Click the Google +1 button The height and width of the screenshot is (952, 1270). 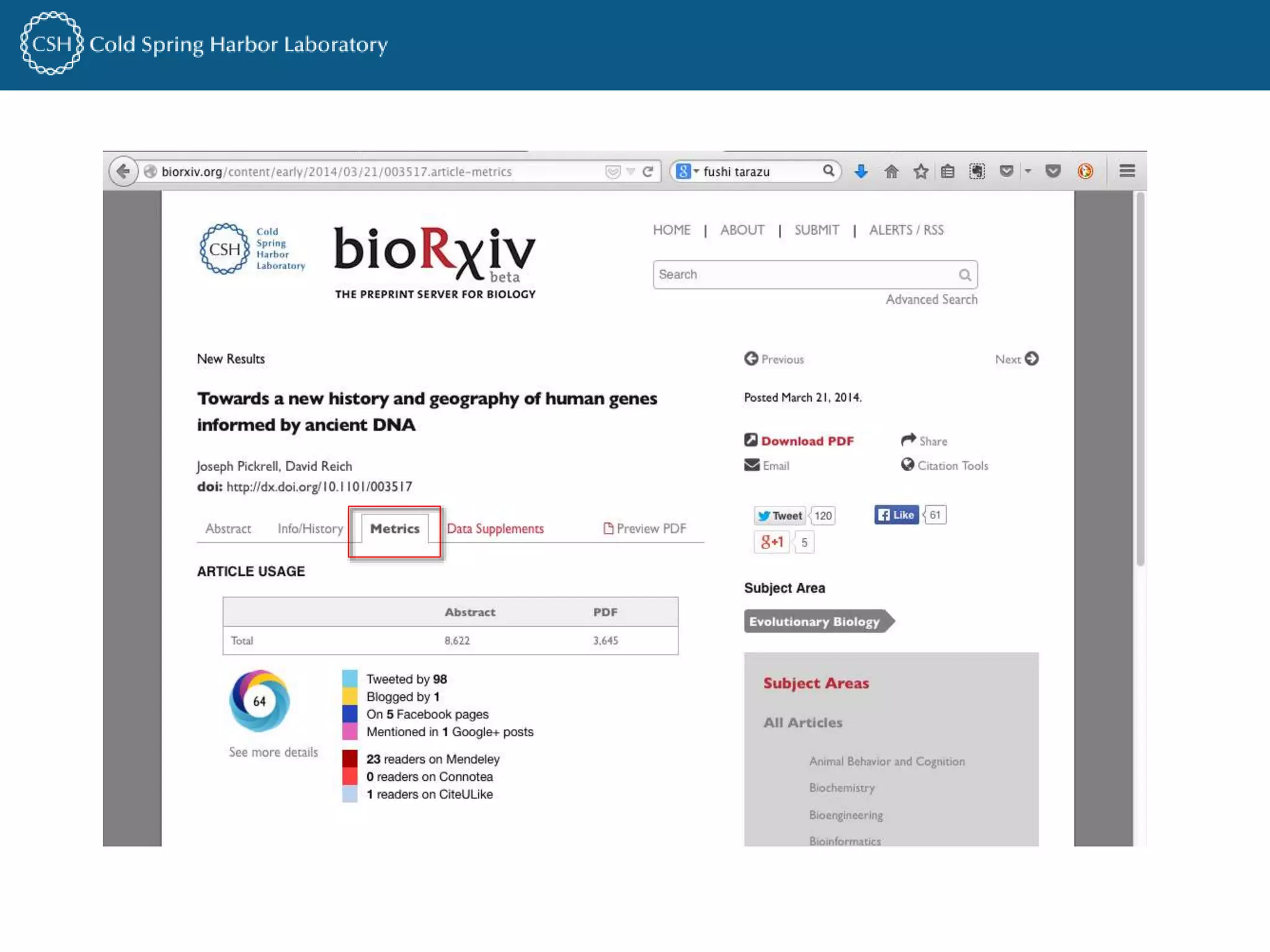point(772,542)
